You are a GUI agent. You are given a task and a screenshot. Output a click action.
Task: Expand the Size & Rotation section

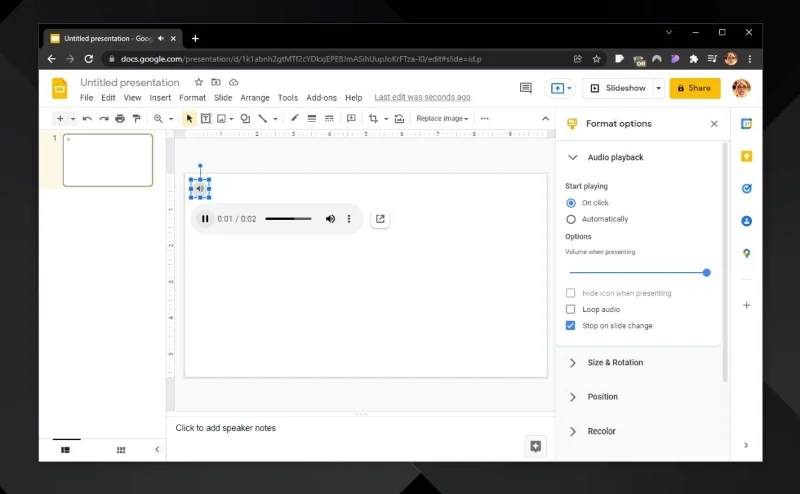point(573,363)
